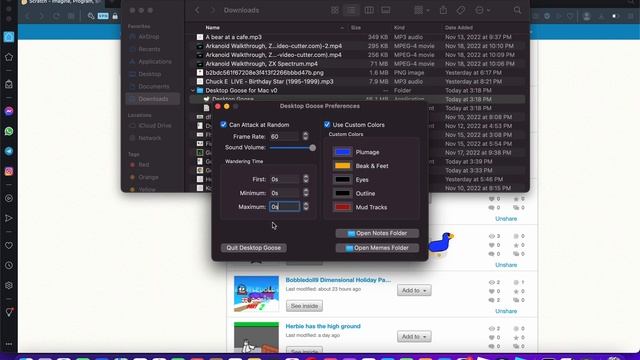The image size is (640, 360).
Task: Click Unshare link beside Bobbledolls project
Action: pos(506,311)
